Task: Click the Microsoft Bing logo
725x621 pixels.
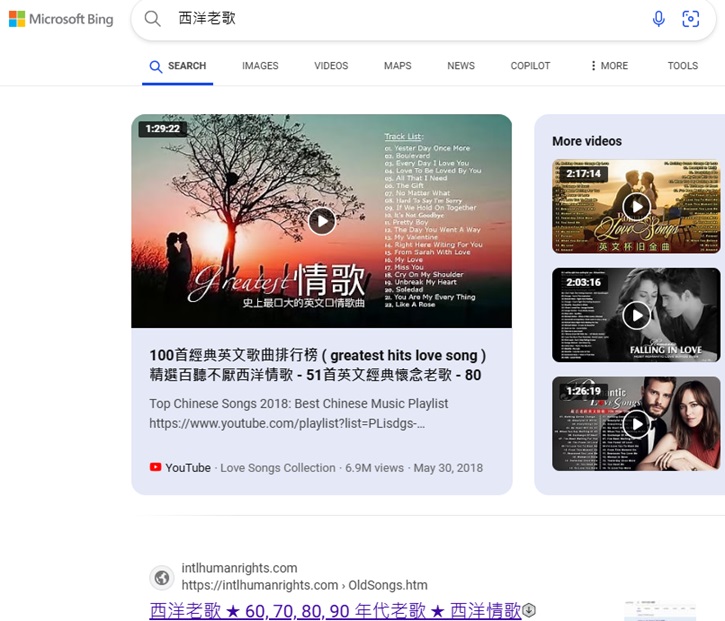Action: click(x=61, y=19)
